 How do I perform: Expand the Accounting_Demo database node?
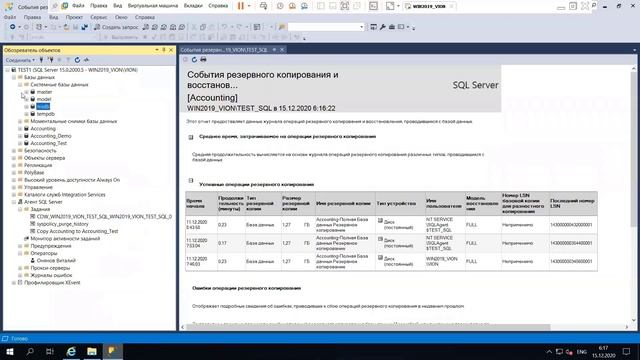[x=20, y=136]
